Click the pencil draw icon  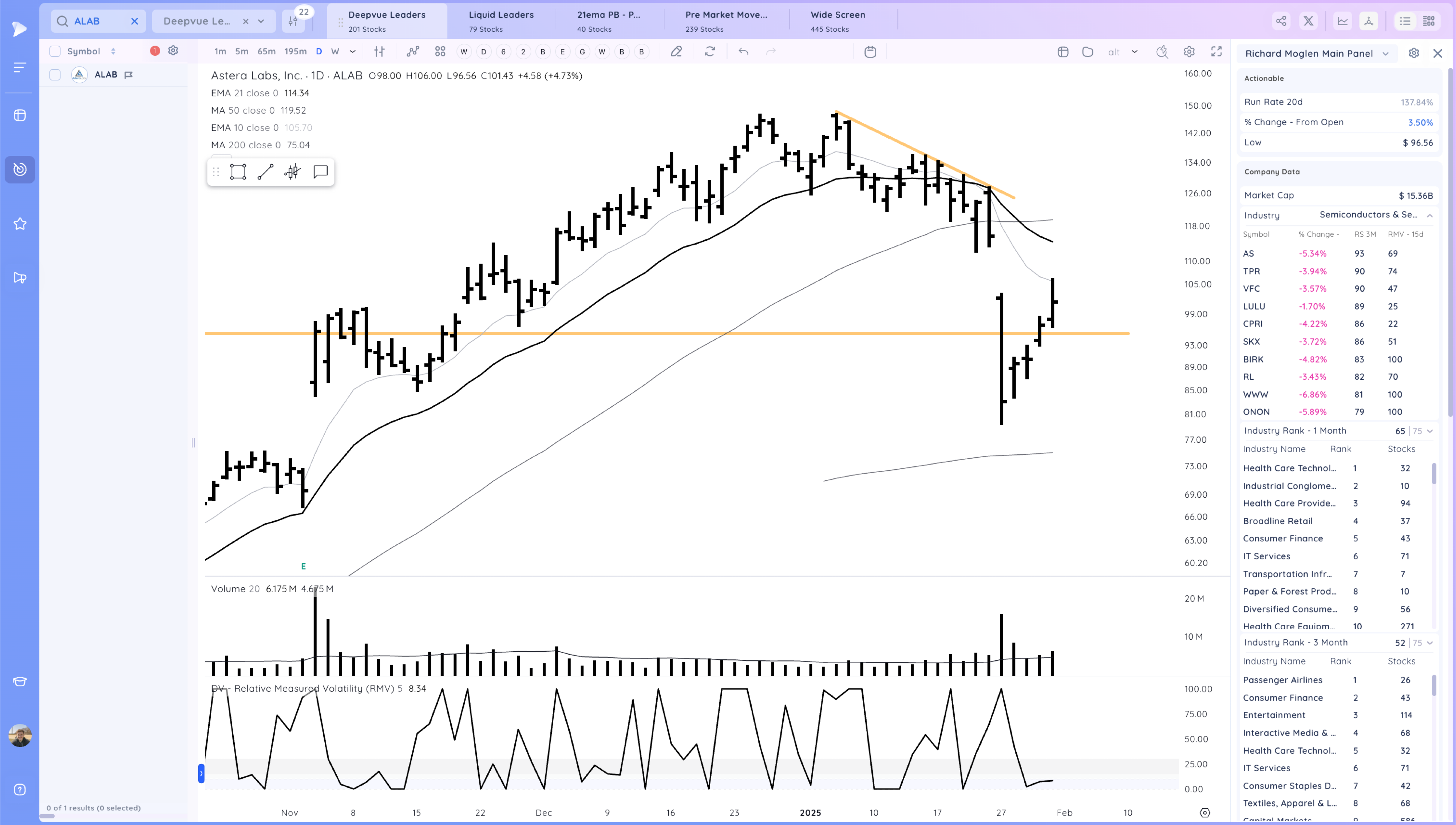click(676, 52)
